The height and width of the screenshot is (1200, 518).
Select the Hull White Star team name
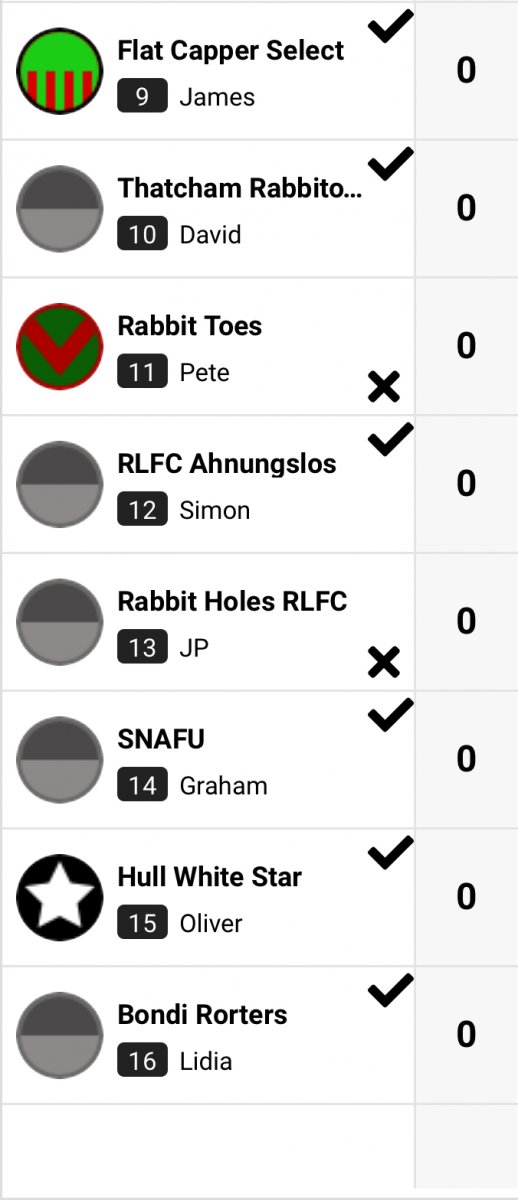click(x=210, y=877)
